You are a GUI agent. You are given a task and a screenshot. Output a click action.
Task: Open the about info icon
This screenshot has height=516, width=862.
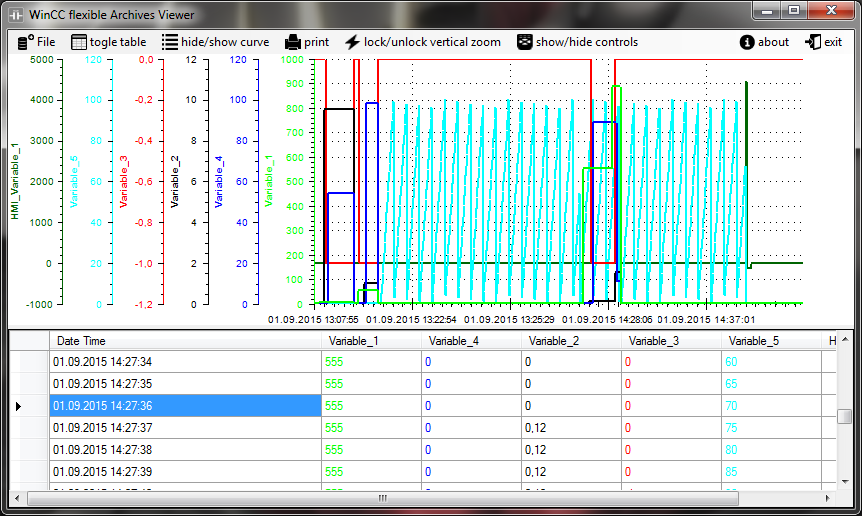pyautogui.click(x=746, y=42)
